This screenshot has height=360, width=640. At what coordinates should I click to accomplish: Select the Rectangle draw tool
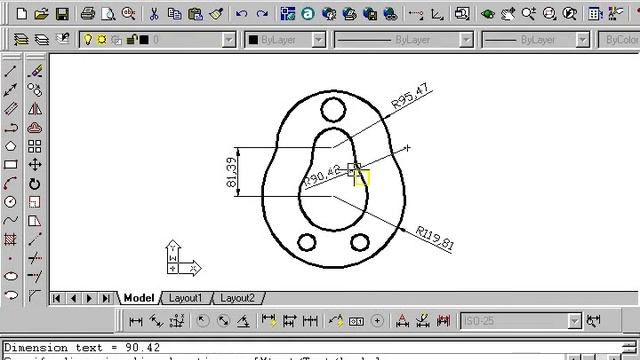tap(11, 165)
